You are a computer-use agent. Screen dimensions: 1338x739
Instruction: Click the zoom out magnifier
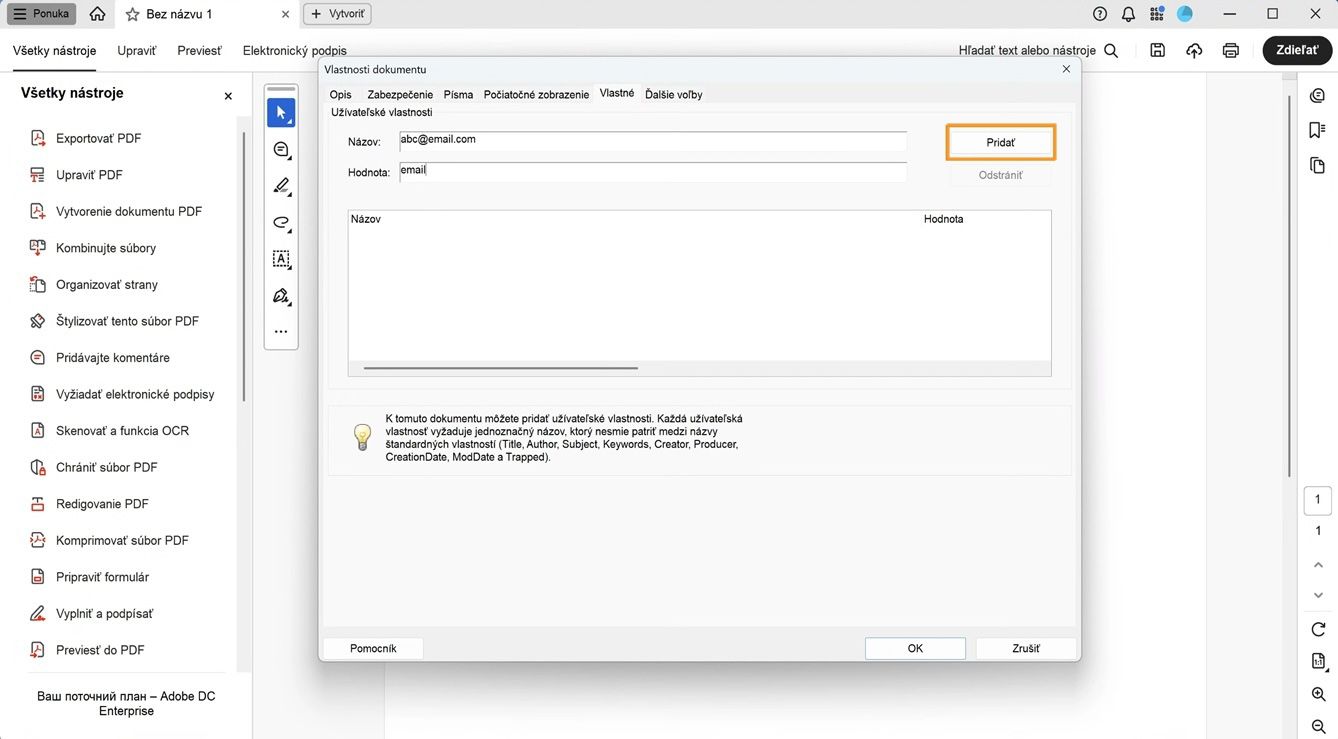click(1318, 727)
